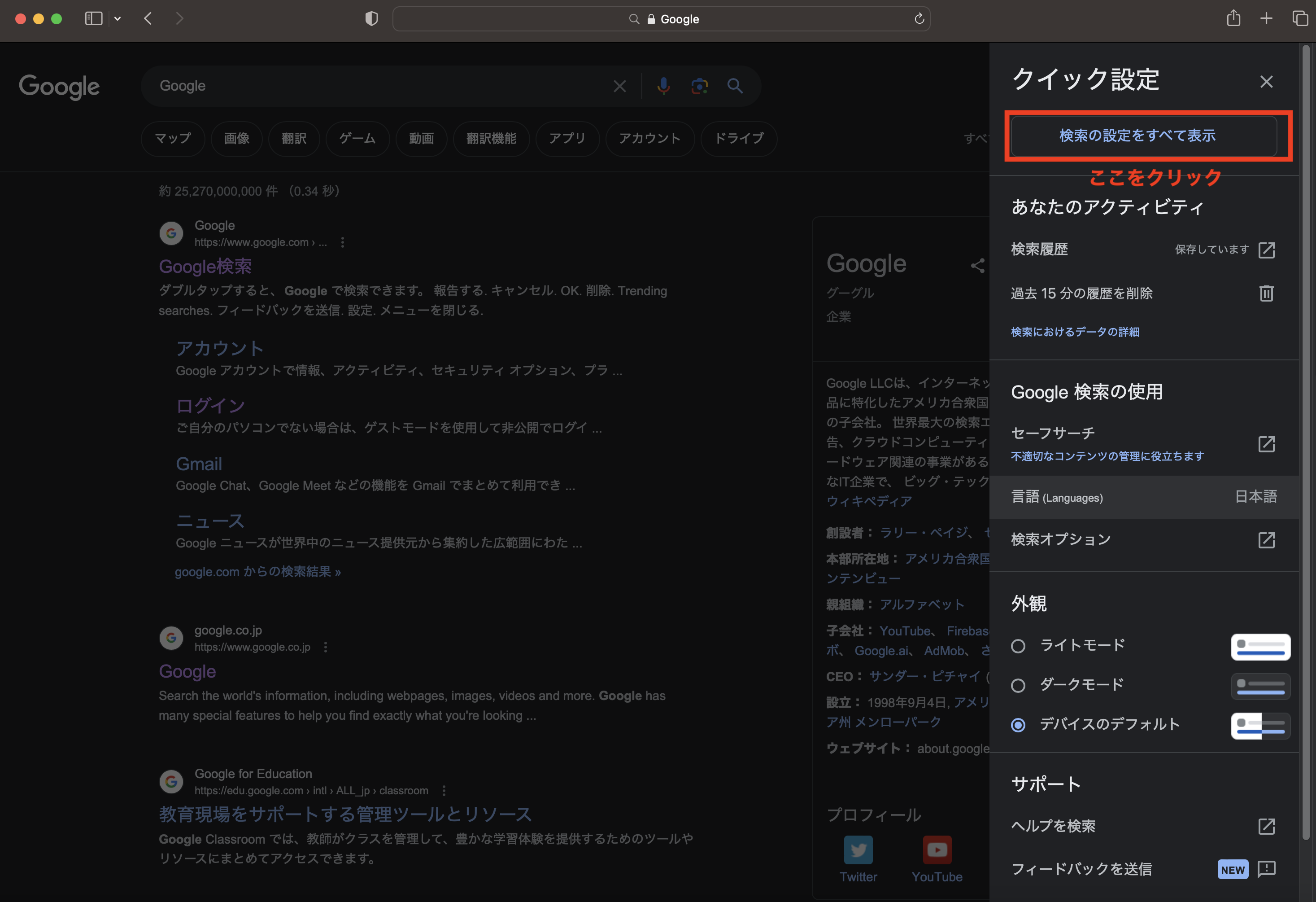The height and width of the screenshot is (902, 1316).
Task: Open the ウィキペディア link in knowledge panel
Action: [869, 501]
